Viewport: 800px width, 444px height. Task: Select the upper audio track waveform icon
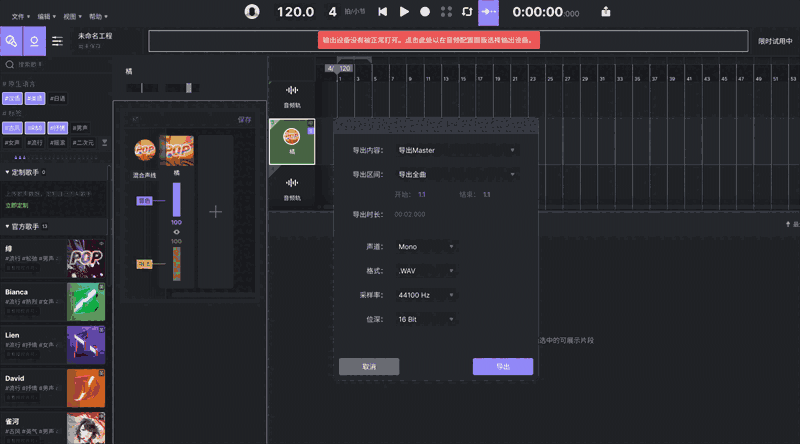tap(292, 93)
